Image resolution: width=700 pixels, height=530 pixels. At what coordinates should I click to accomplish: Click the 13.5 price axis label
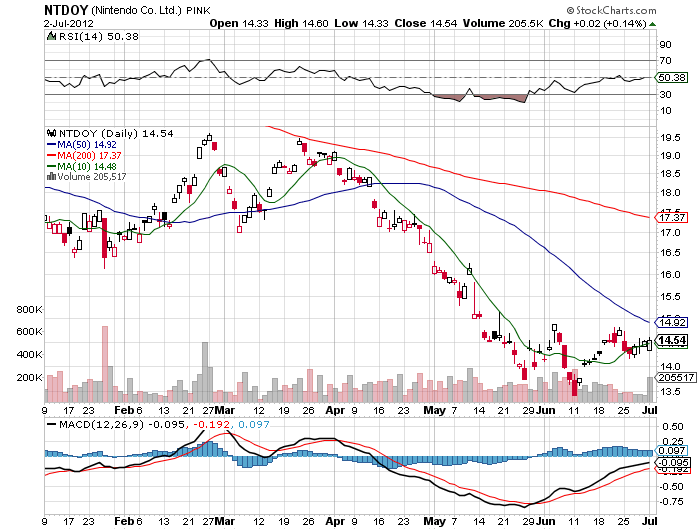pyautogui.click(x=670, y=392)
